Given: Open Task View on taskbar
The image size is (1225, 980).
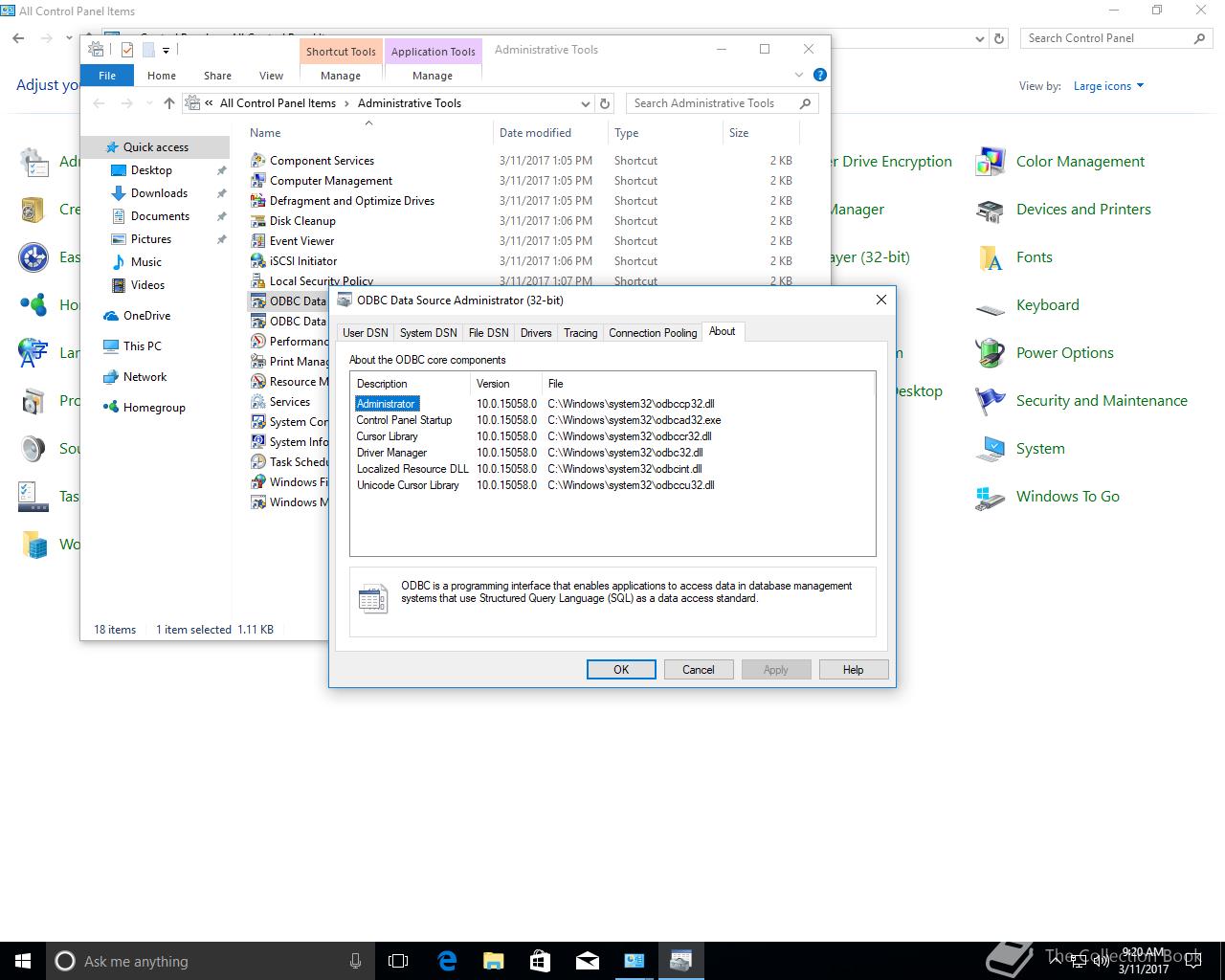Looking at the screenshot, I should point(398,961).
